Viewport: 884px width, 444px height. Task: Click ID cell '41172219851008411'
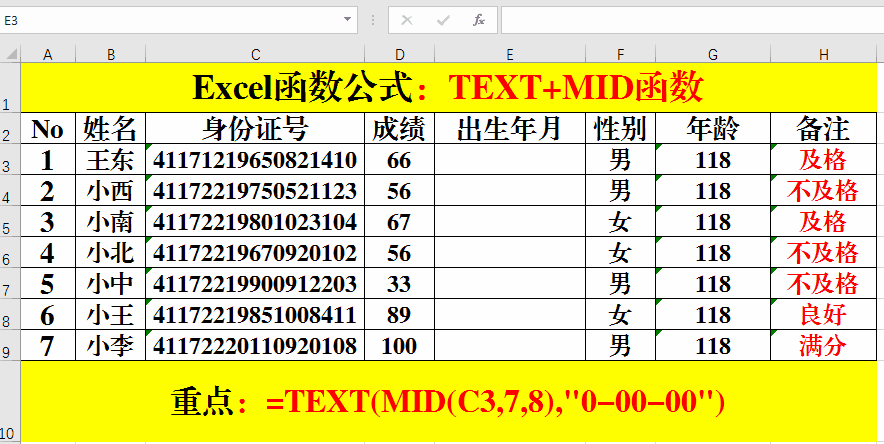click(255, 314)
